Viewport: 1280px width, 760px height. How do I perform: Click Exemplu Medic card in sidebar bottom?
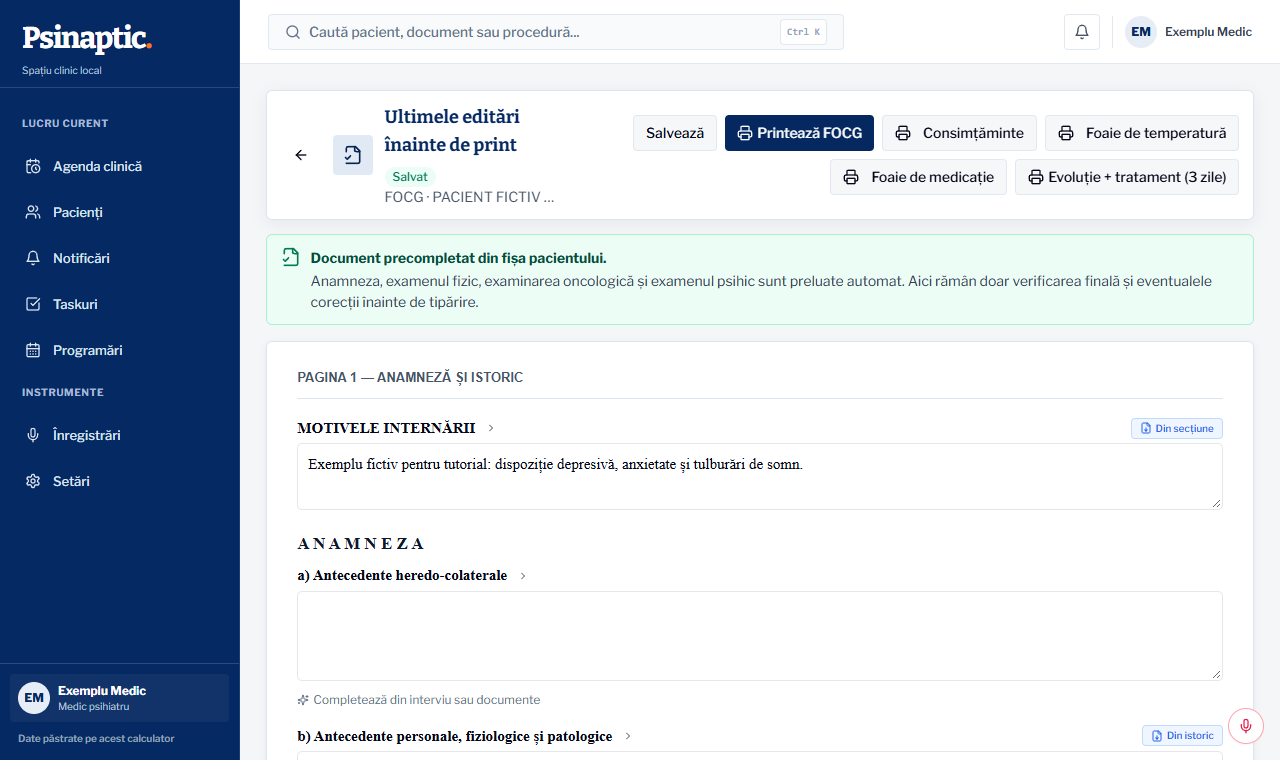(120, 698)
